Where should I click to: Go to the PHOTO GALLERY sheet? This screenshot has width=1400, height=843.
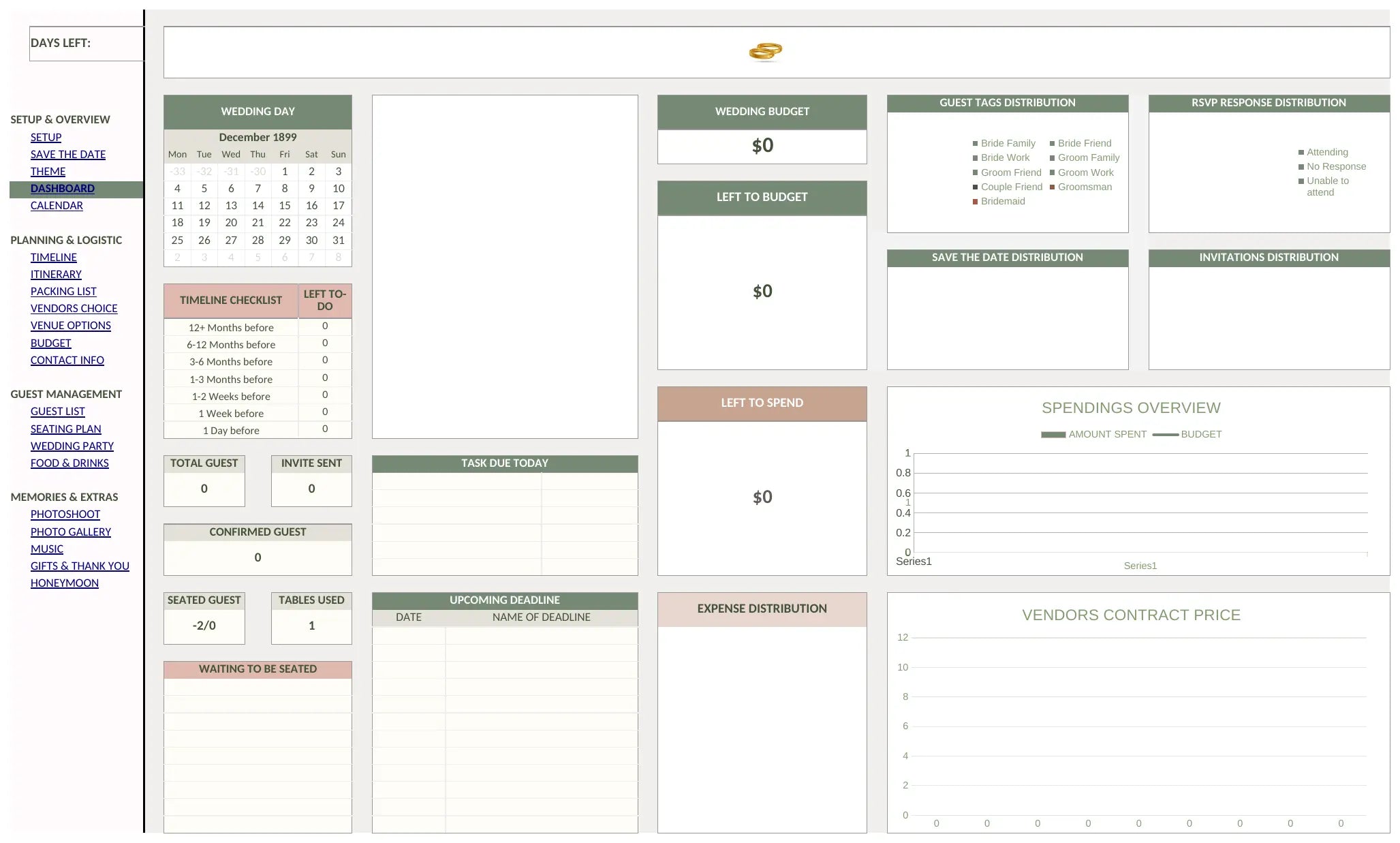coord(71,532)
